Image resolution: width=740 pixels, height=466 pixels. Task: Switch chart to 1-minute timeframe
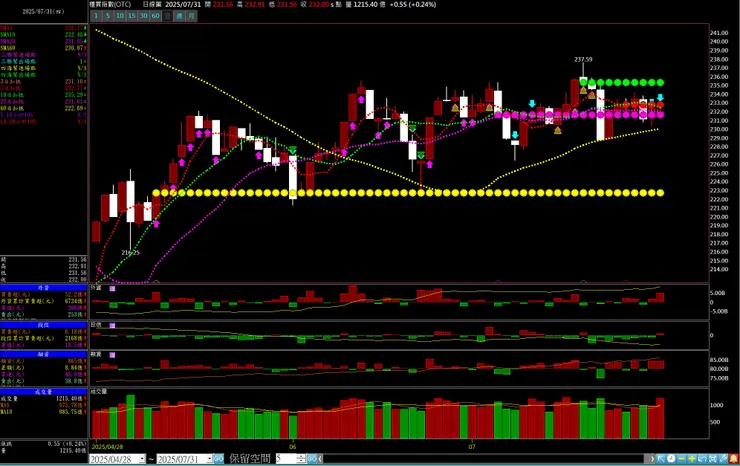click(96, 16)
